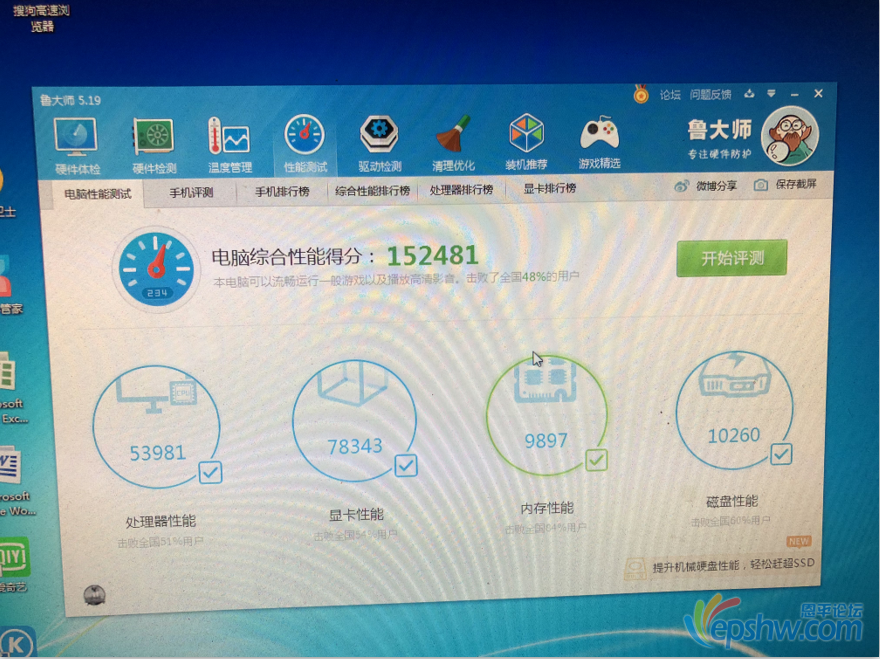Toggle the 内存性能 checkbox
Viewport: 880px width, 659px height.
click(596, 460)
